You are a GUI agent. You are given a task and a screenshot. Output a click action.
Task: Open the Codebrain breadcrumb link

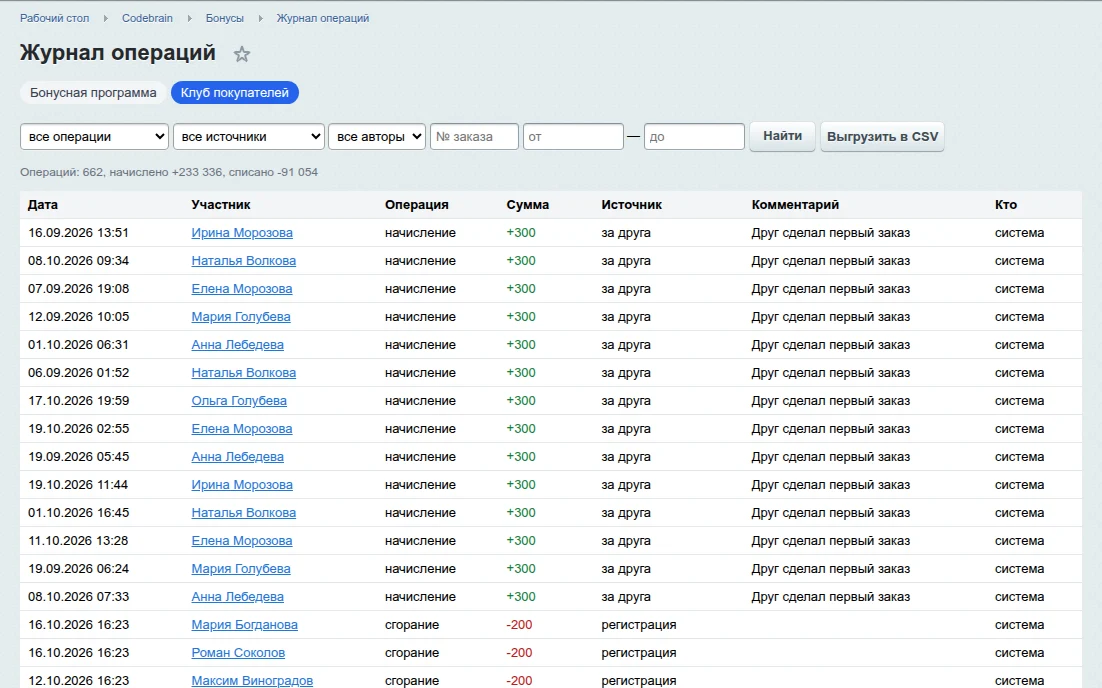(x=147, y=18)
